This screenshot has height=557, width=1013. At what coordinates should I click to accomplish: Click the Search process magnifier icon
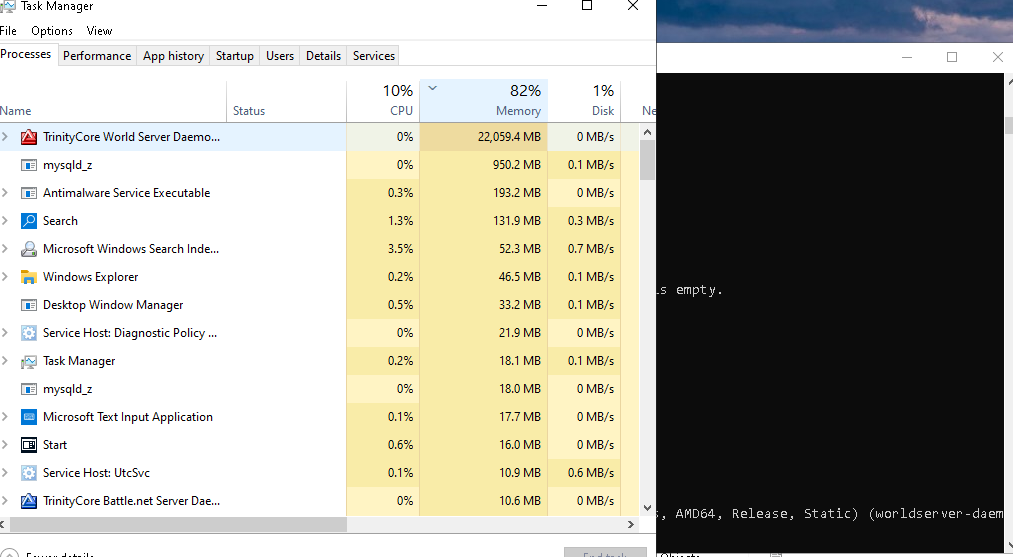tap(28, 221)
